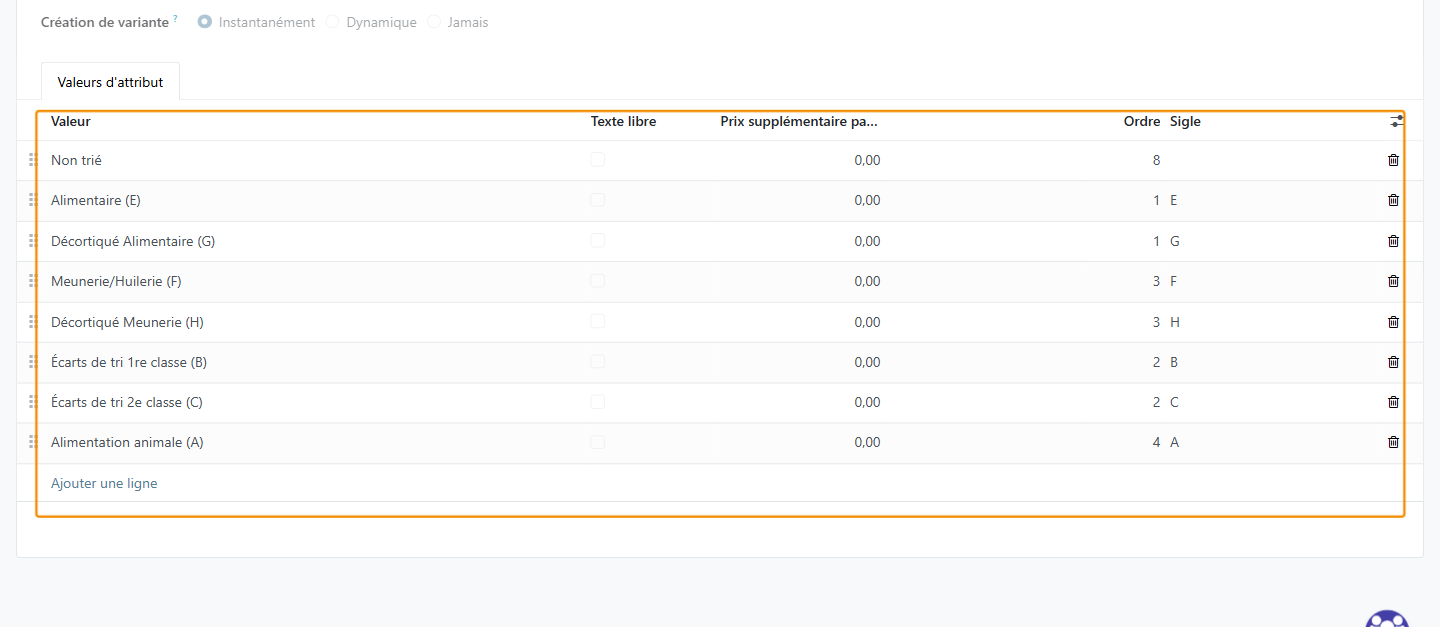
Task: Click the drag handle beside Alimentaire (E)
Action: click(32, 200)
